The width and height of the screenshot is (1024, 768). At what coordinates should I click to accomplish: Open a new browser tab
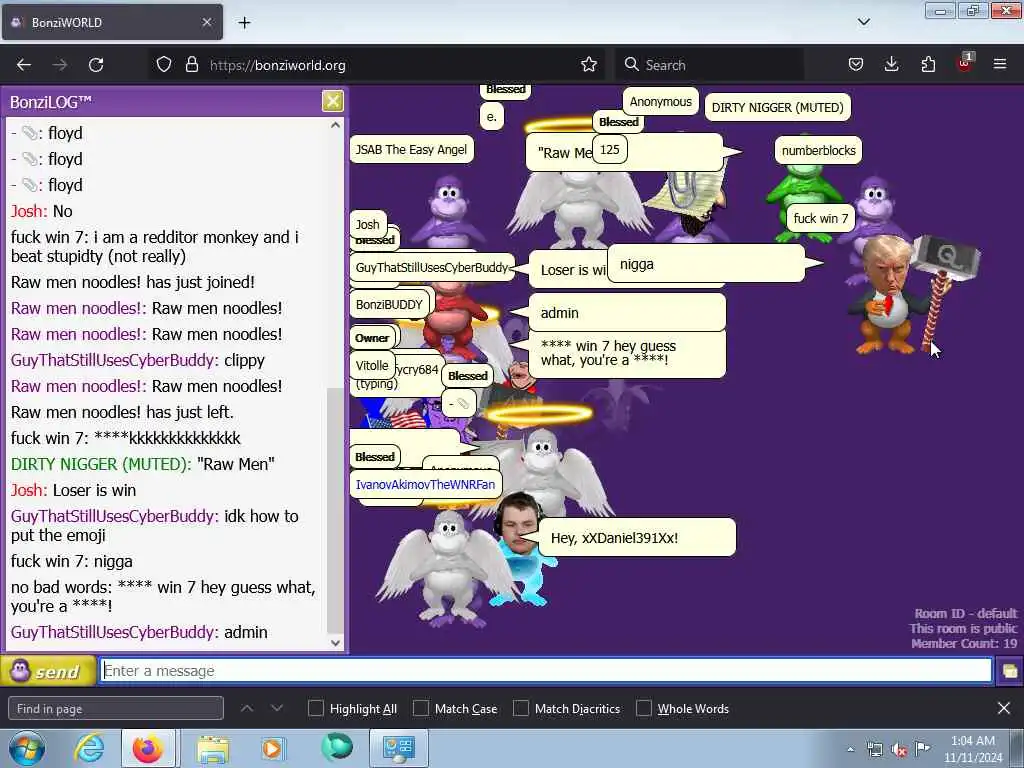(244, 23)
